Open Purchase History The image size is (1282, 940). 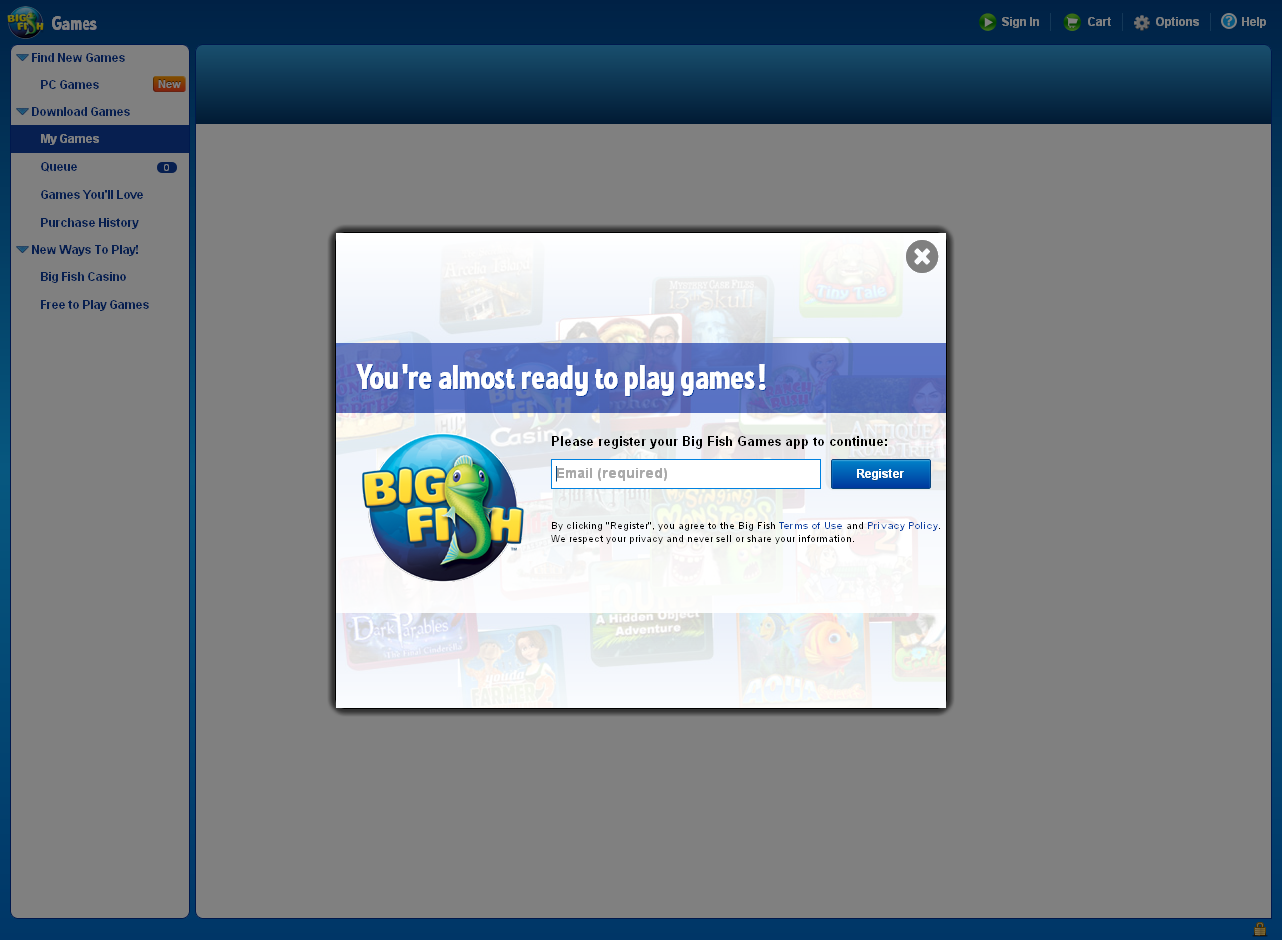(90, 223)
